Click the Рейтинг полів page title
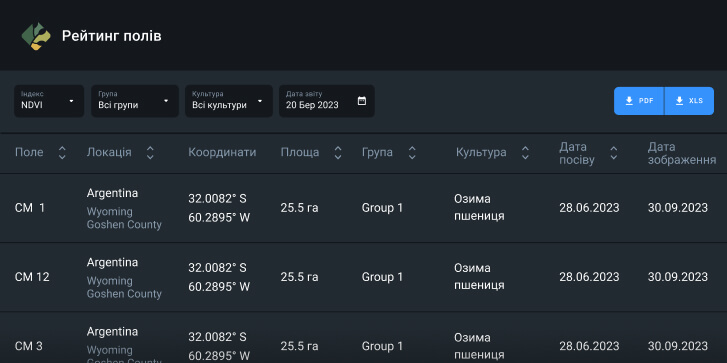The height and width of the screenshot is (363, 727). click(112, 36)
